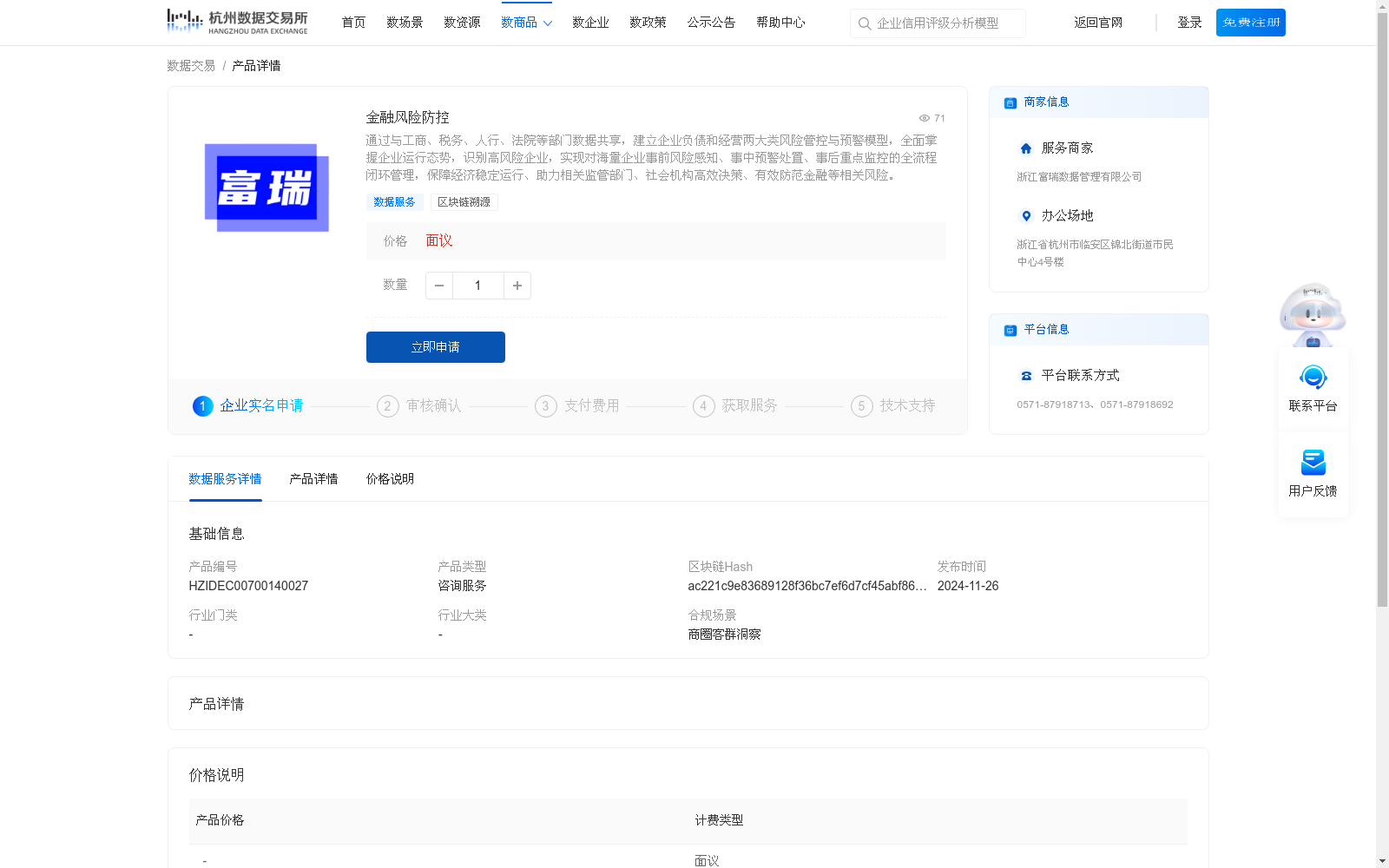Click the search box 企业信用评级分析模型
1389x868 pixels.
(938, 23)
